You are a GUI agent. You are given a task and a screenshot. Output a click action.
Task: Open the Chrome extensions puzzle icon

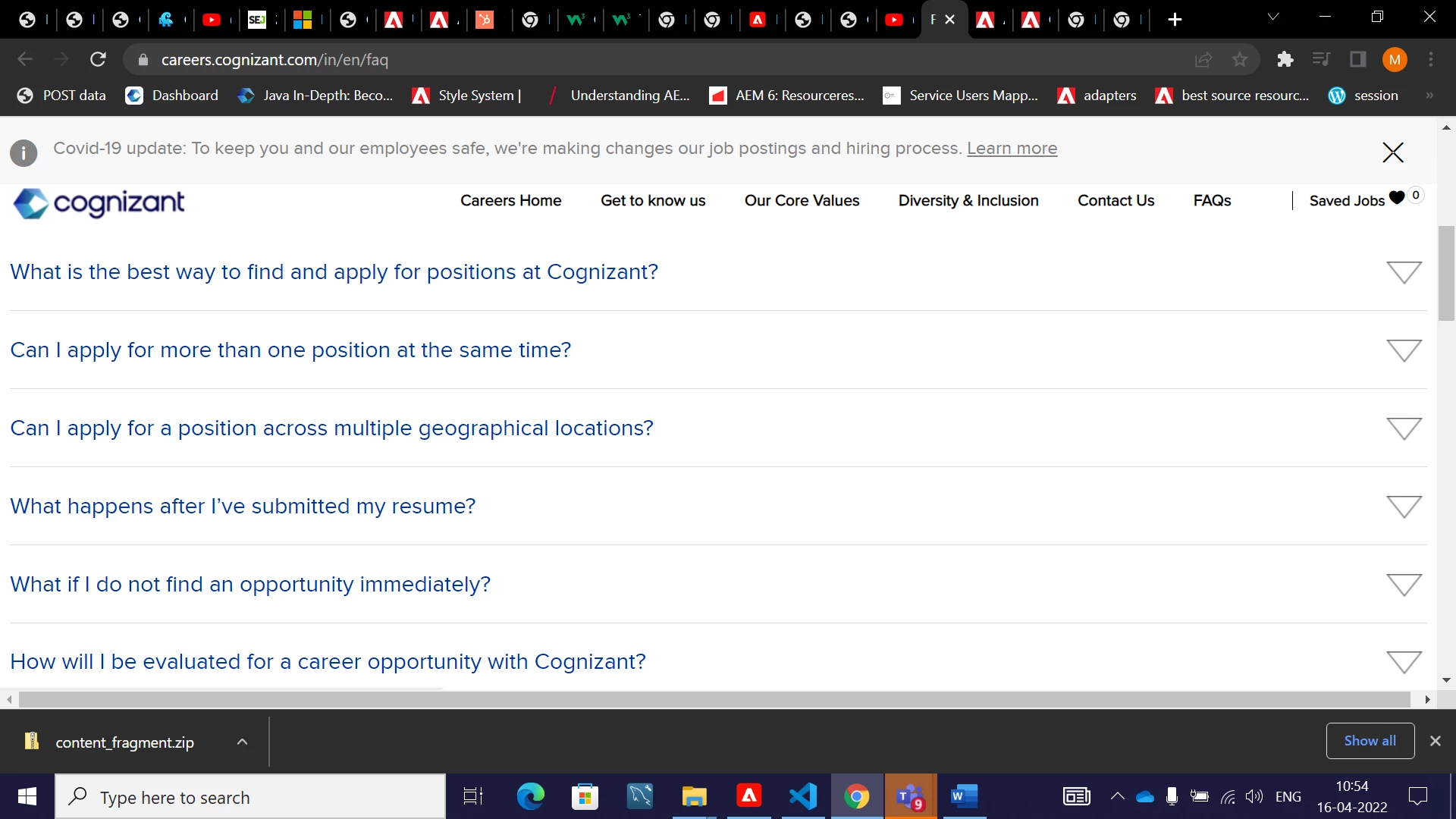[1285, 60]
